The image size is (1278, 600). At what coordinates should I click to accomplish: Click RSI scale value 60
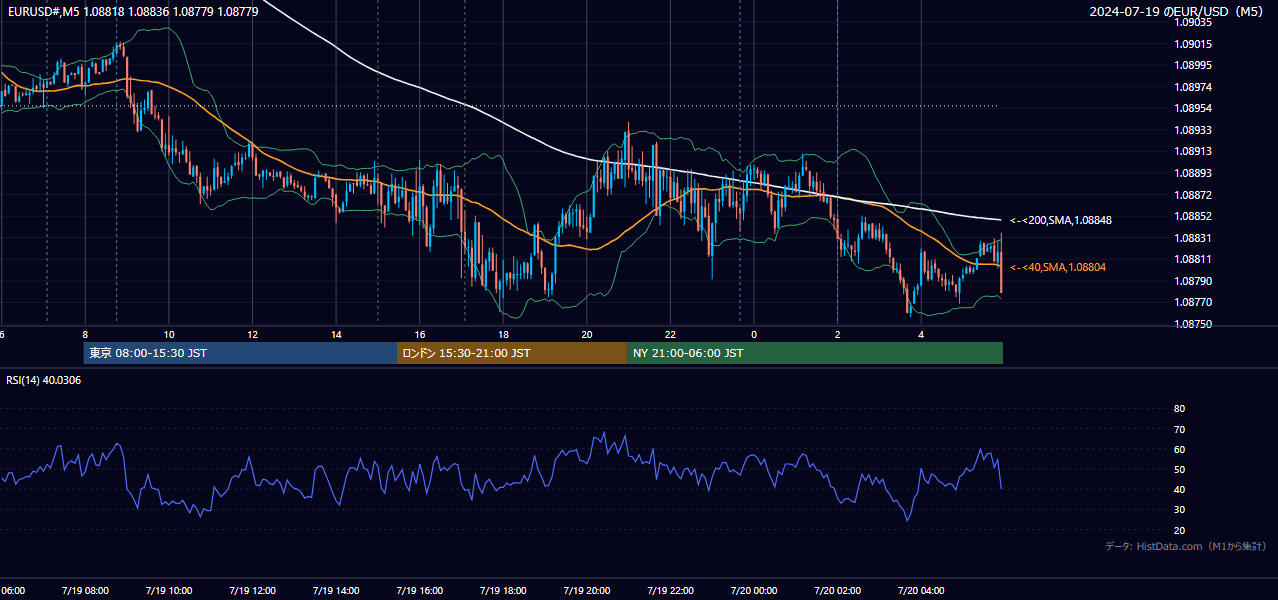point(1179,449)
